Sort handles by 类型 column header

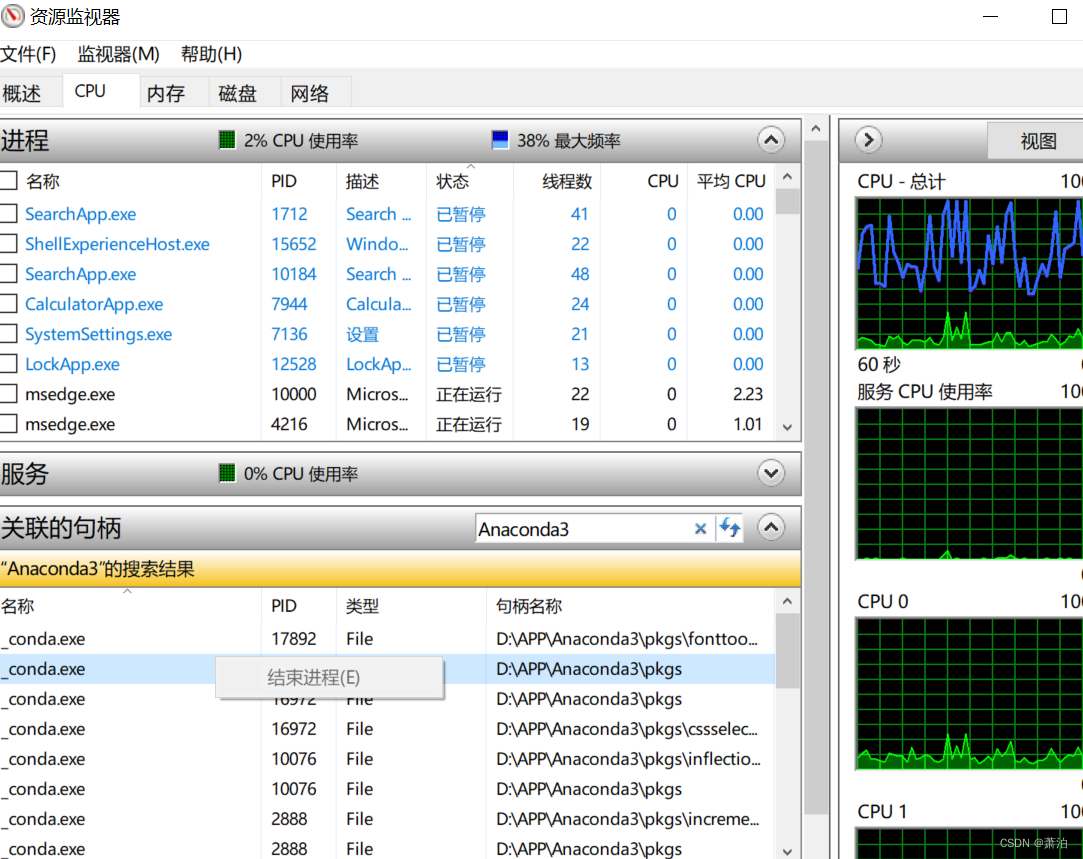[x=410, y=606]
